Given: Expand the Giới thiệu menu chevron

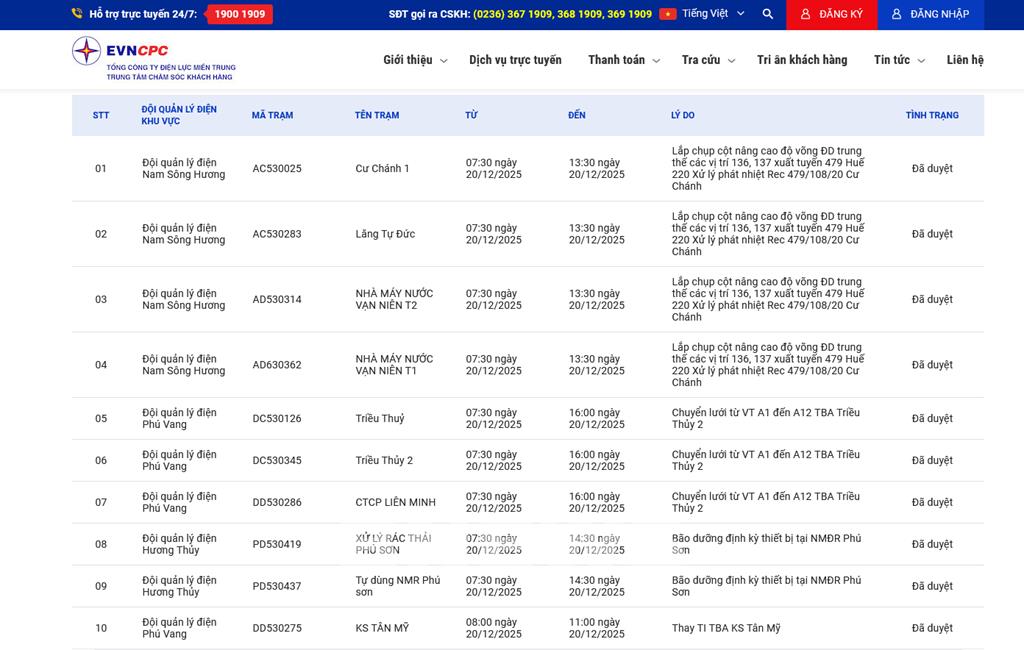Looking at the screenshot, I should (444, 61).
